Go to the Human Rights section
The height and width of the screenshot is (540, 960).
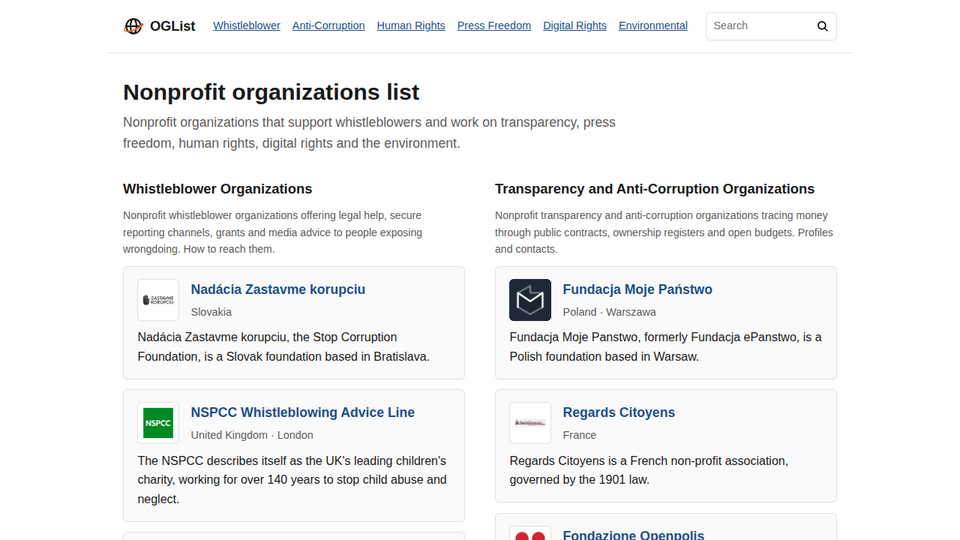tap(411, 26)
